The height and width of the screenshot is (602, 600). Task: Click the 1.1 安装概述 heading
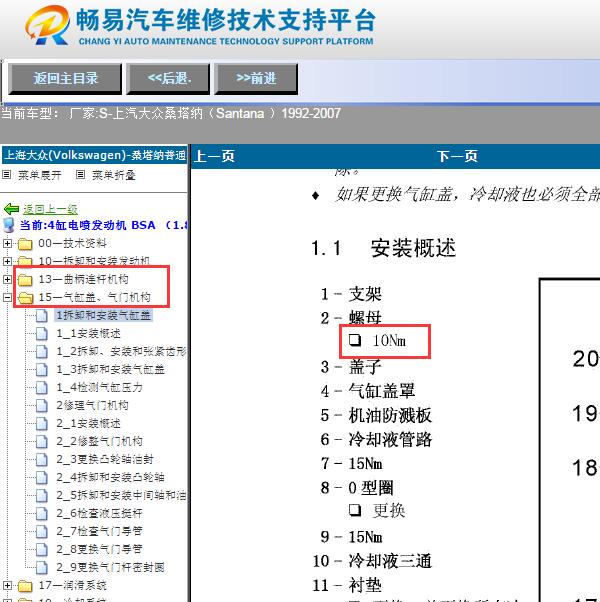point(383,248)
